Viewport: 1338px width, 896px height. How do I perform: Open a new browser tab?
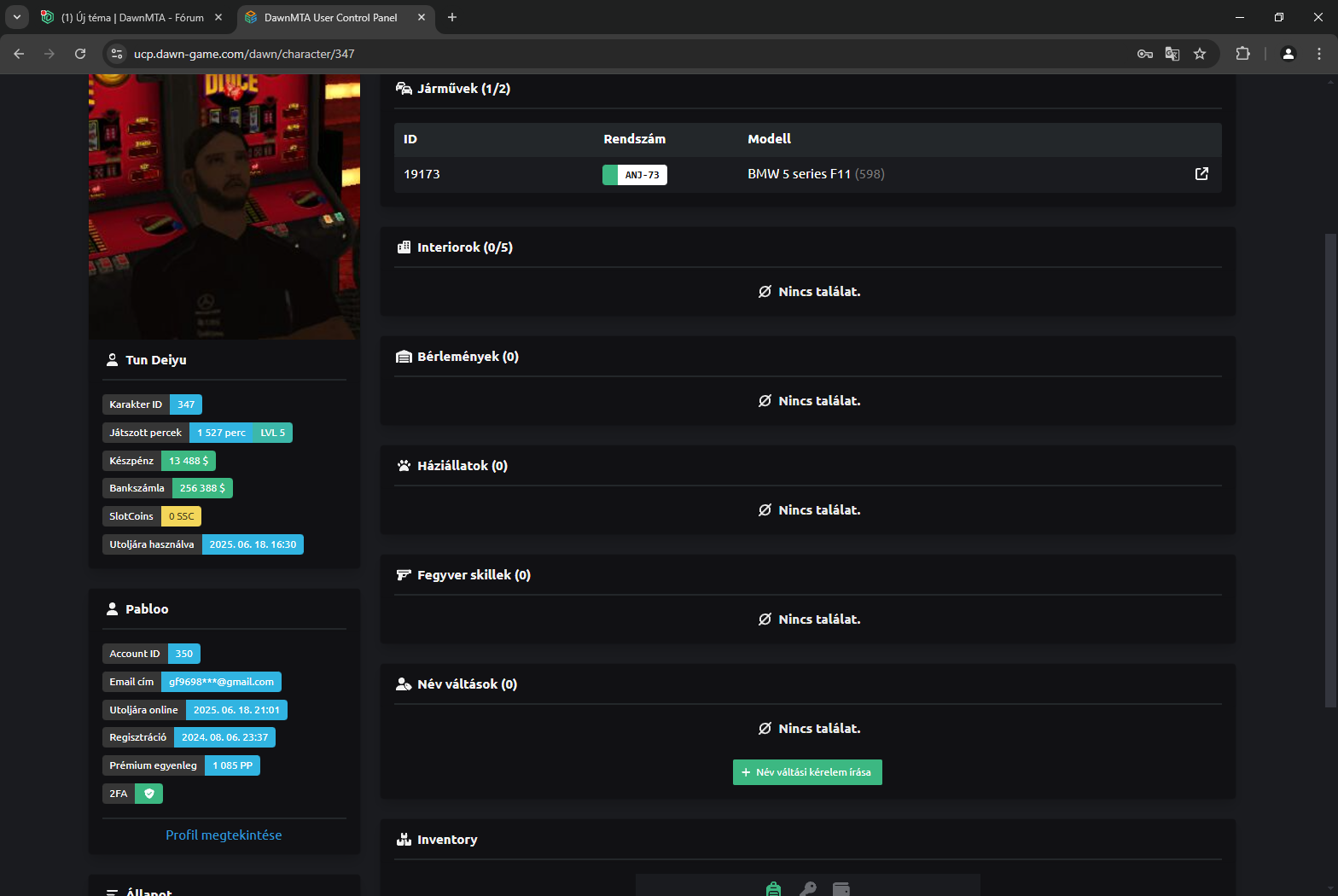[x=452, y=17]
